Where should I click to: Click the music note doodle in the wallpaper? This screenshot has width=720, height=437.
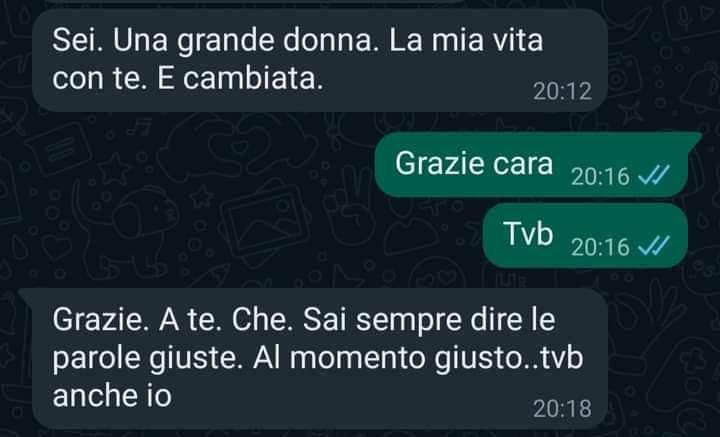(140, 127)
